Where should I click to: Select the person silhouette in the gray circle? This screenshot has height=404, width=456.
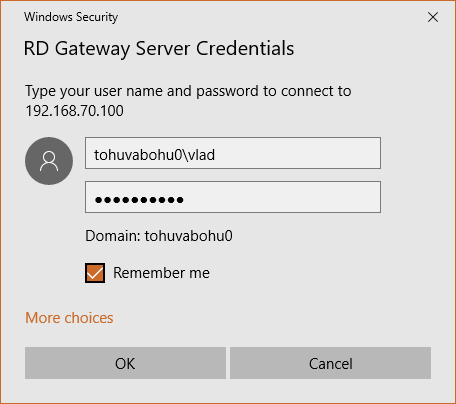pos(49,161)
